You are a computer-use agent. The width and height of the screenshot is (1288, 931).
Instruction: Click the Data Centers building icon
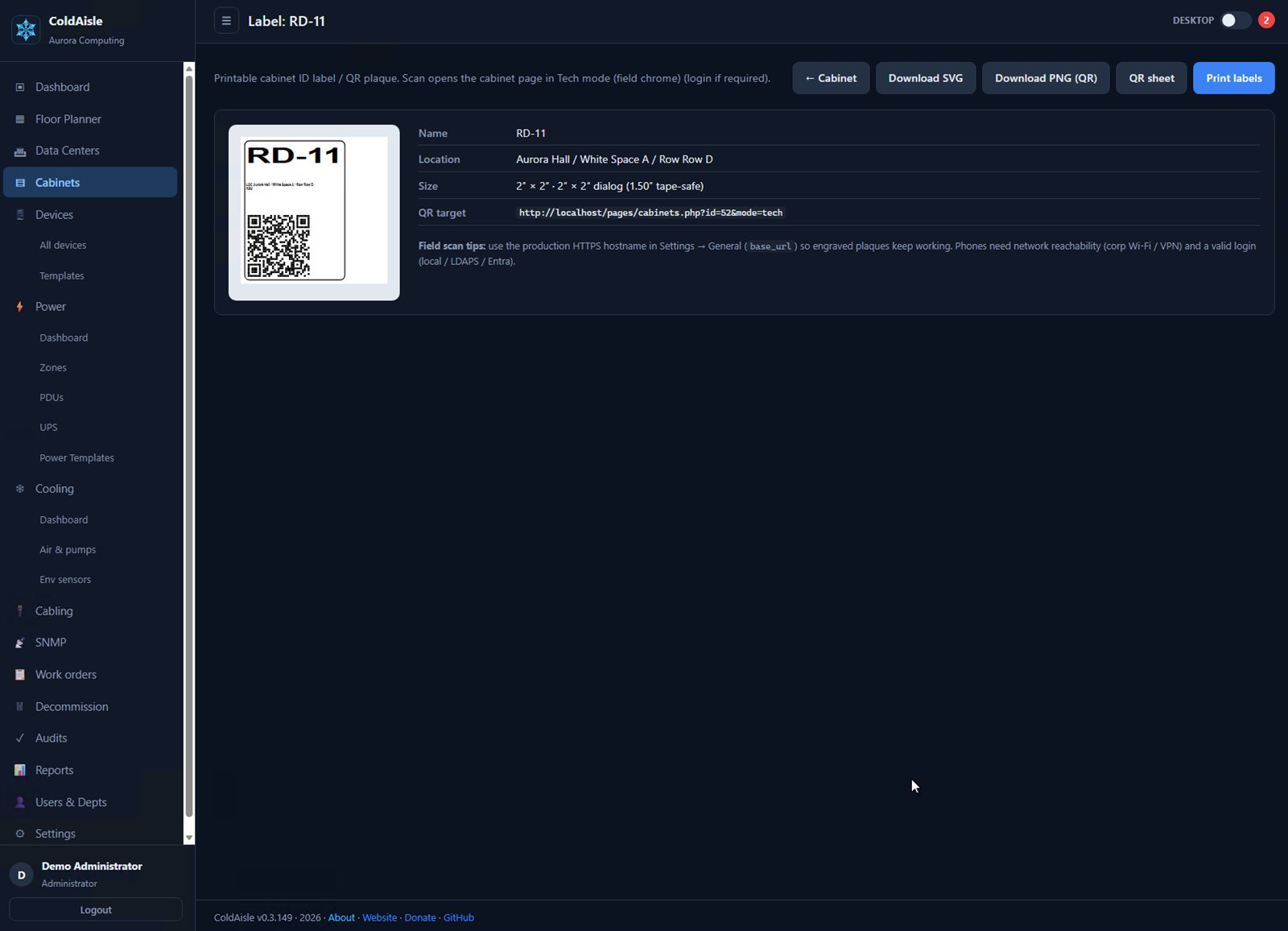point(20,151)
